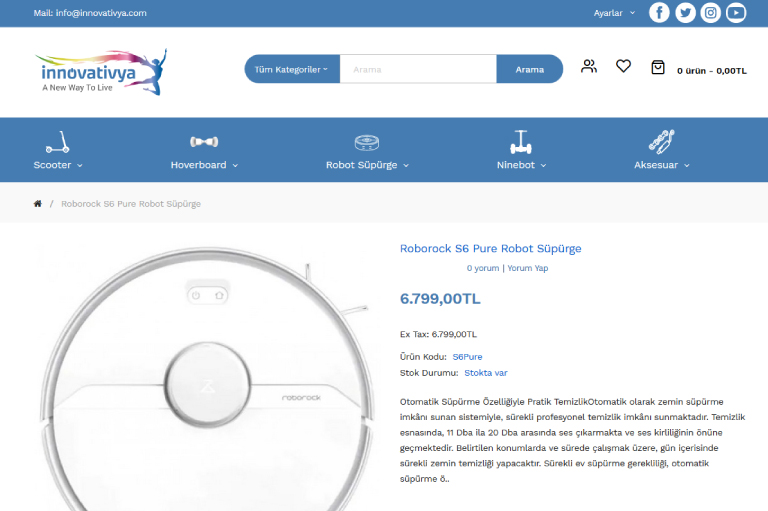Expand the Ayarlar settings dropdown
This screenshot has height=511, width=768.
(x=614, y=13)
